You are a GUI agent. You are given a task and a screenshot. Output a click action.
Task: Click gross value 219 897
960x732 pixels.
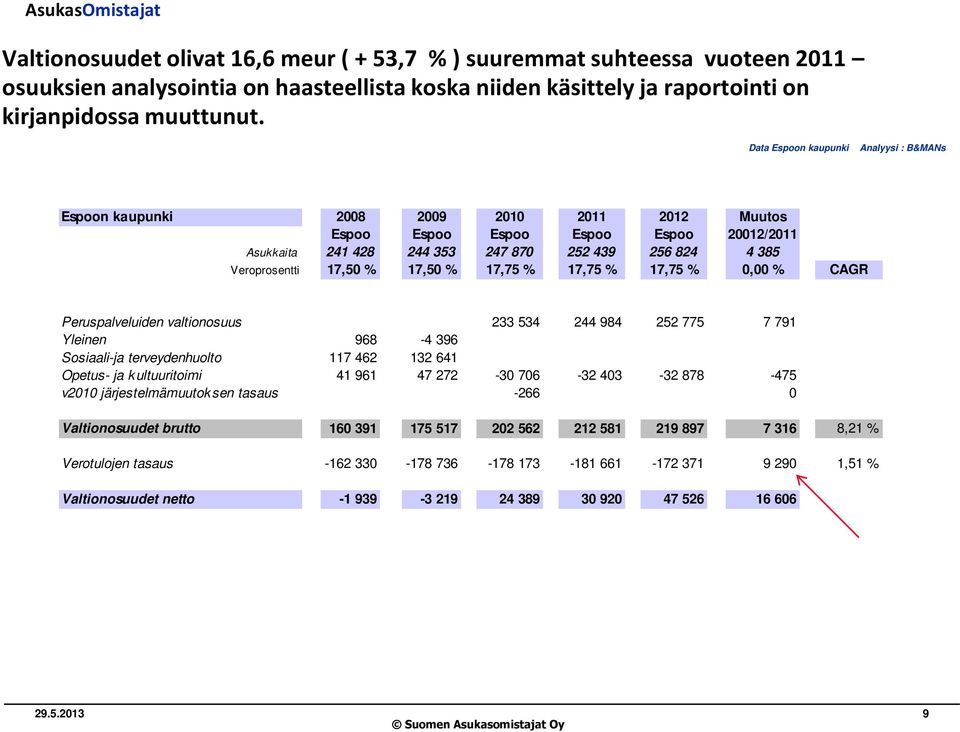(x=673, y=428)
